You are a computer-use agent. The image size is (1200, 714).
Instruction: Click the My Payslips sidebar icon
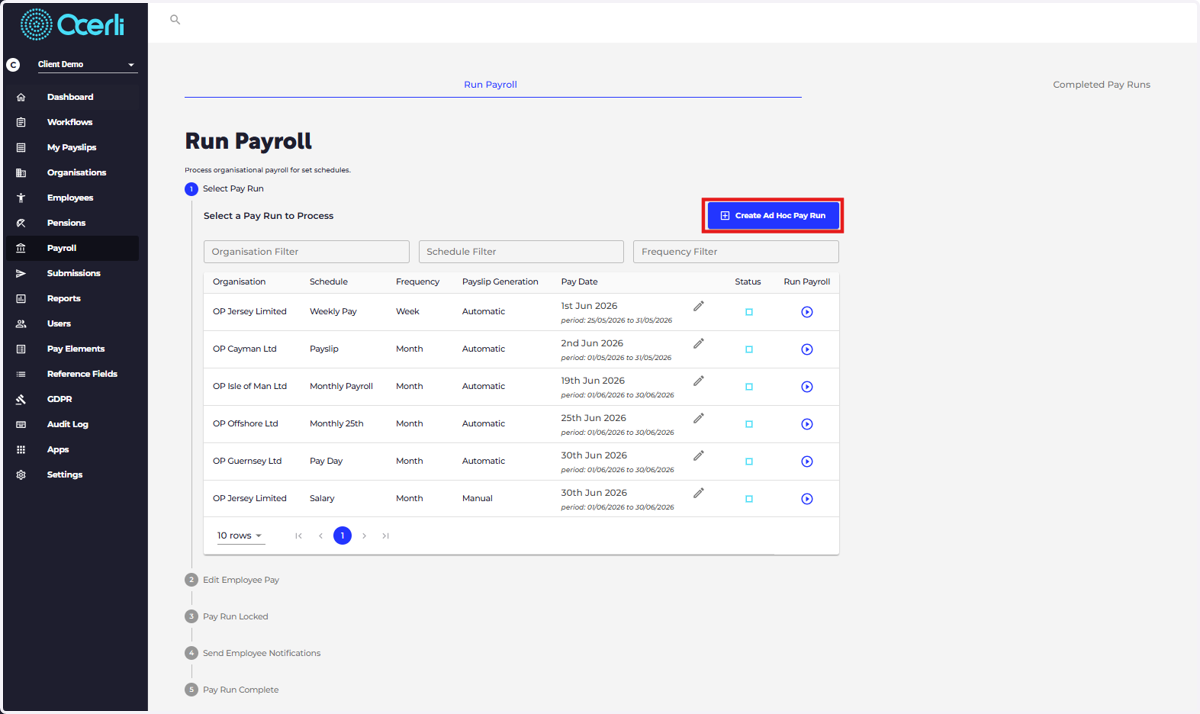pyautogui.click(x=21, y=147)
